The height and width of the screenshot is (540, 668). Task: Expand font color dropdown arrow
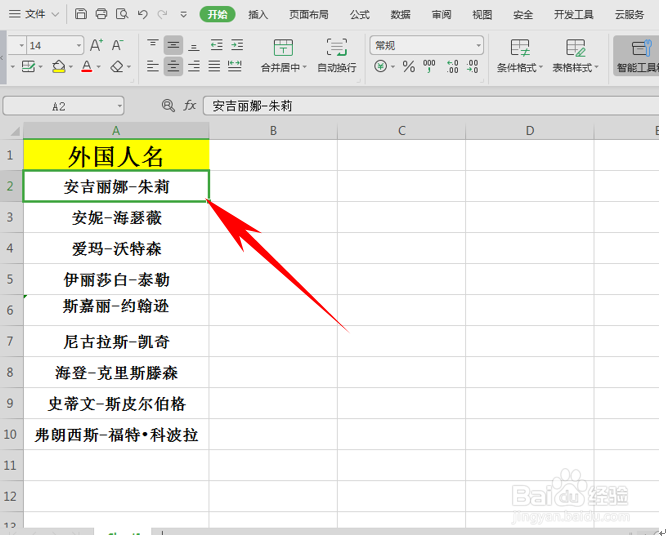pos(98,67)
